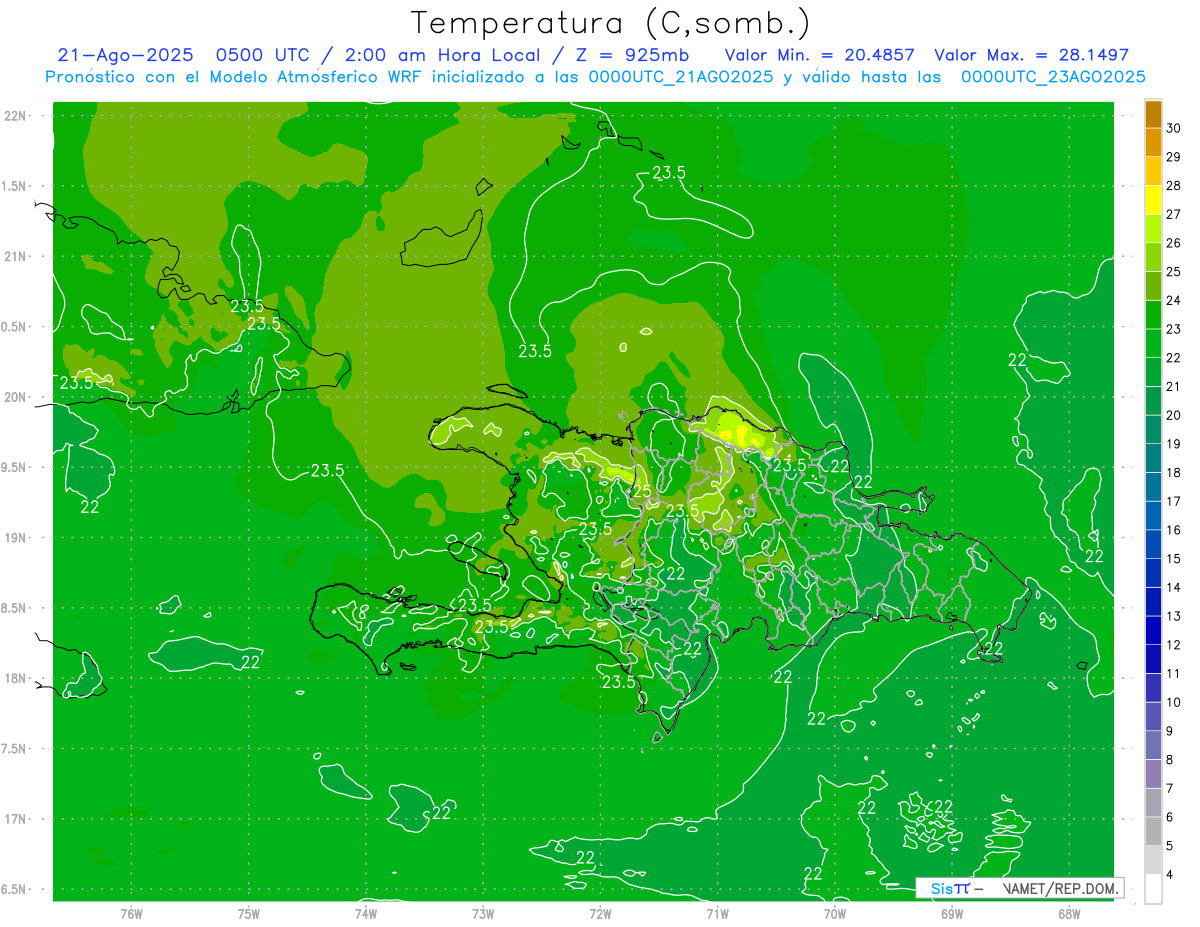The image size is (1200, 927).
Task: Click the legend value '27'
Action: [x=1174, y=214]
